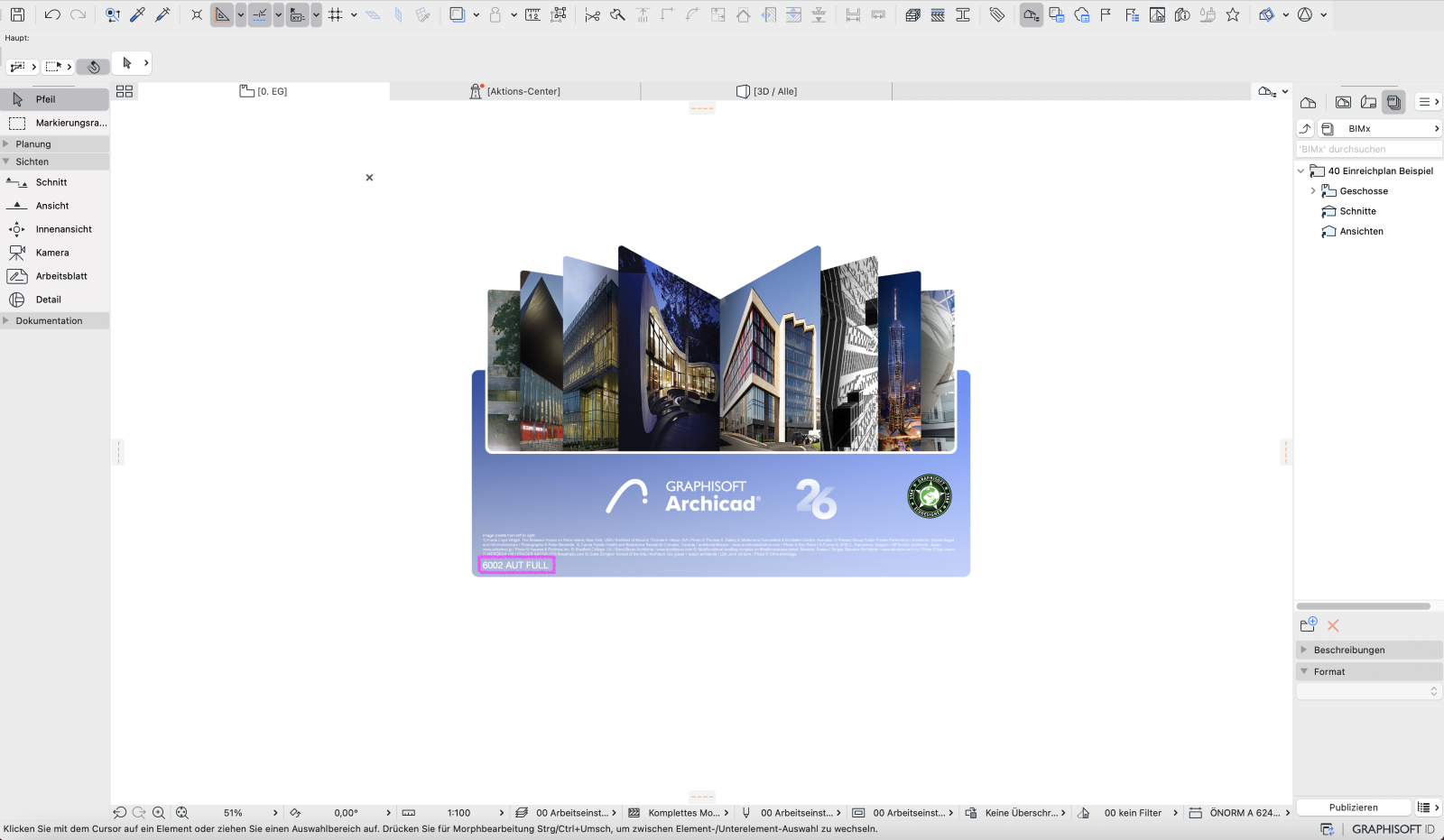Toggle the XY relative coordinates tracker

298,14
